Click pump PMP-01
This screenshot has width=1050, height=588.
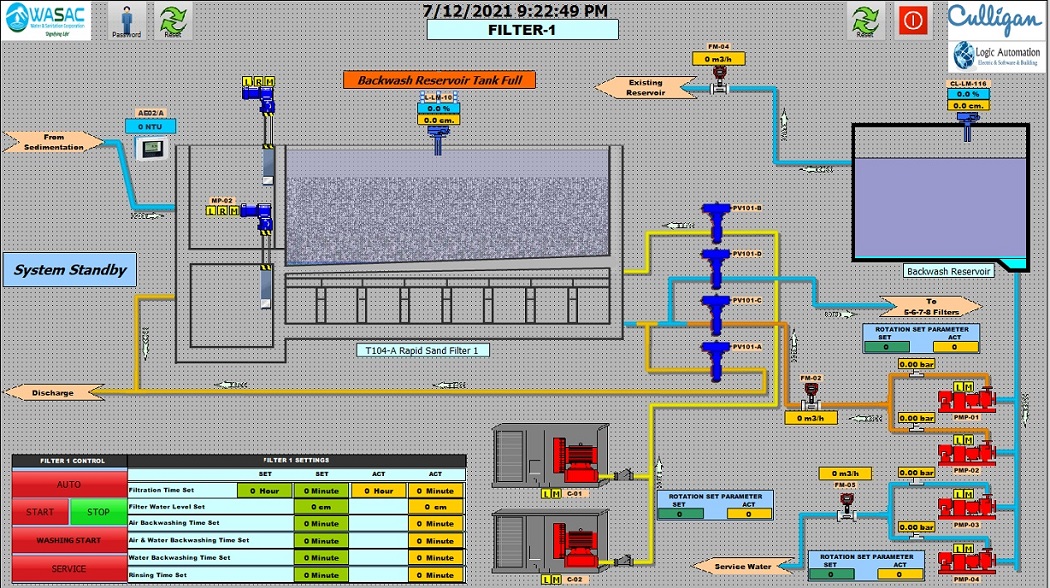965,400
